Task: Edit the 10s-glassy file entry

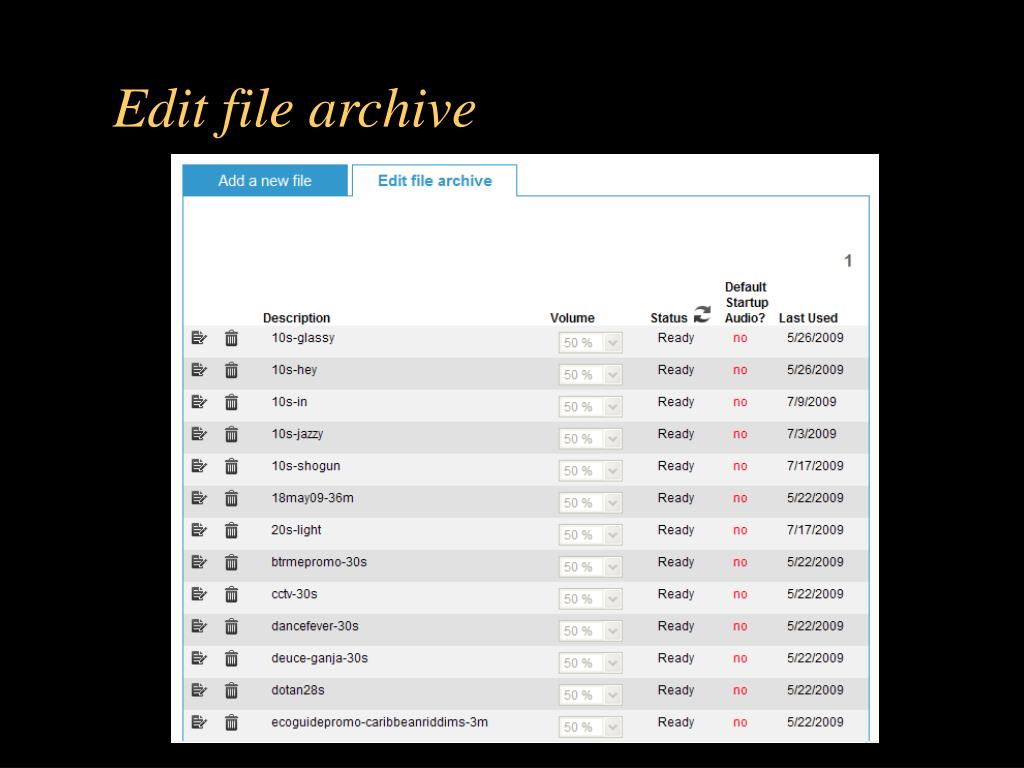Action: coord(199,338)
